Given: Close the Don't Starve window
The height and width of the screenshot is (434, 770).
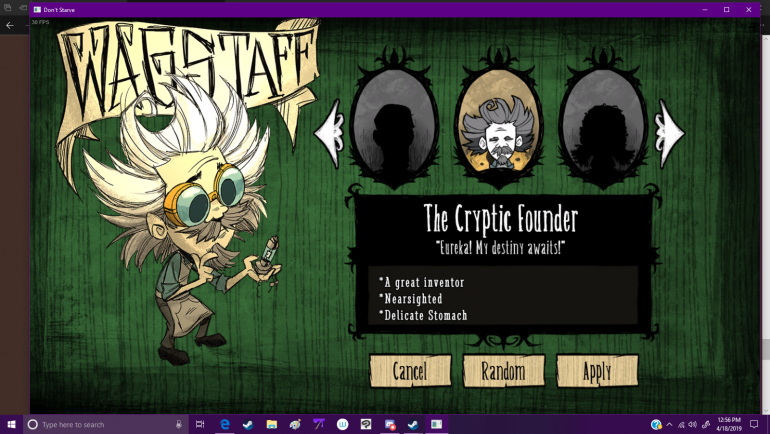Looking at the screenshot, I should coord(749,10).
